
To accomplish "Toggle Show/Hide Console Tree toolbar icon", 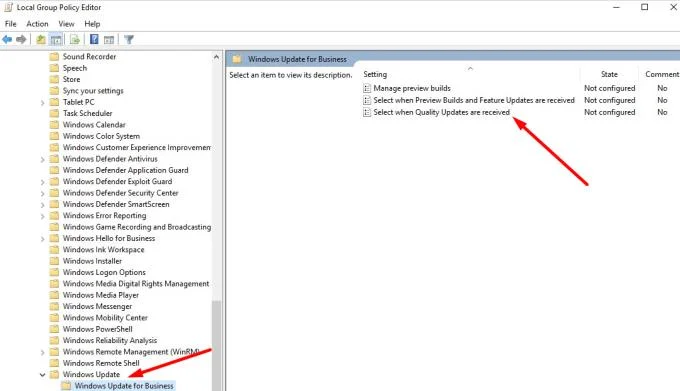I will tap(56, 40).
